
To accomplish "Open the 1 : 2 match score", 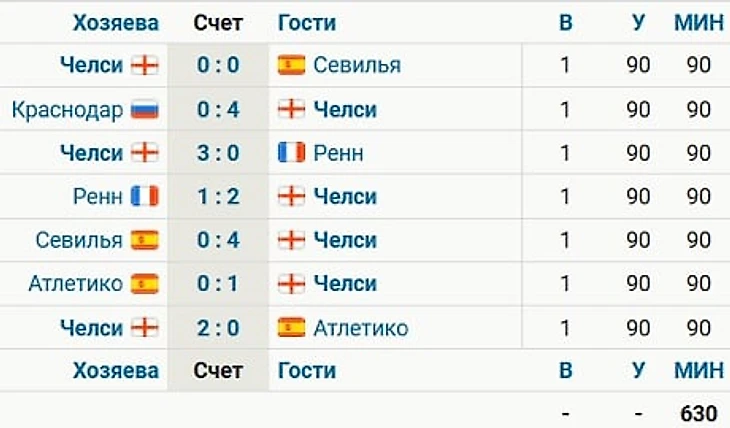I will pos(218,197).
